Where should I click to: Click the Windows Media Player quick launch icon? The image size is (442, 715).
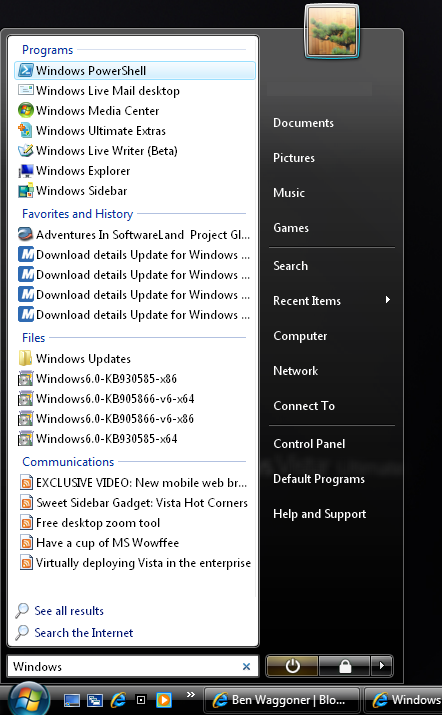(x=164, y=699)
